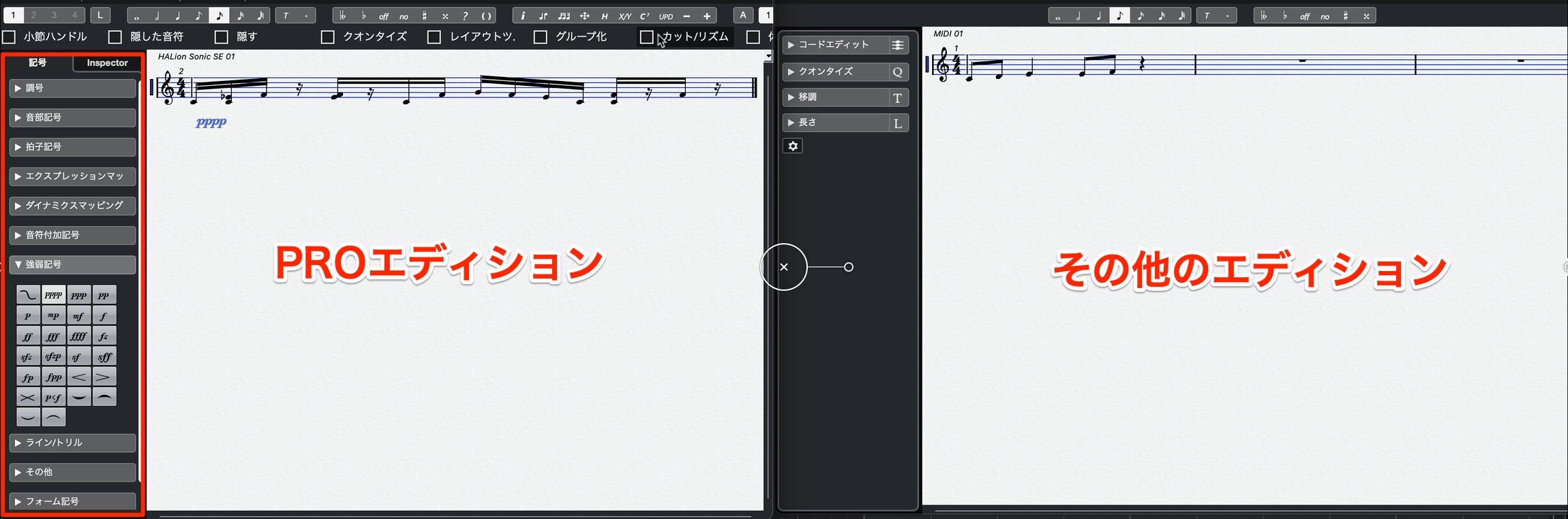Expand the 音部記号 section
This screenshot has width=1568, height=519.
tap(73, 118)
